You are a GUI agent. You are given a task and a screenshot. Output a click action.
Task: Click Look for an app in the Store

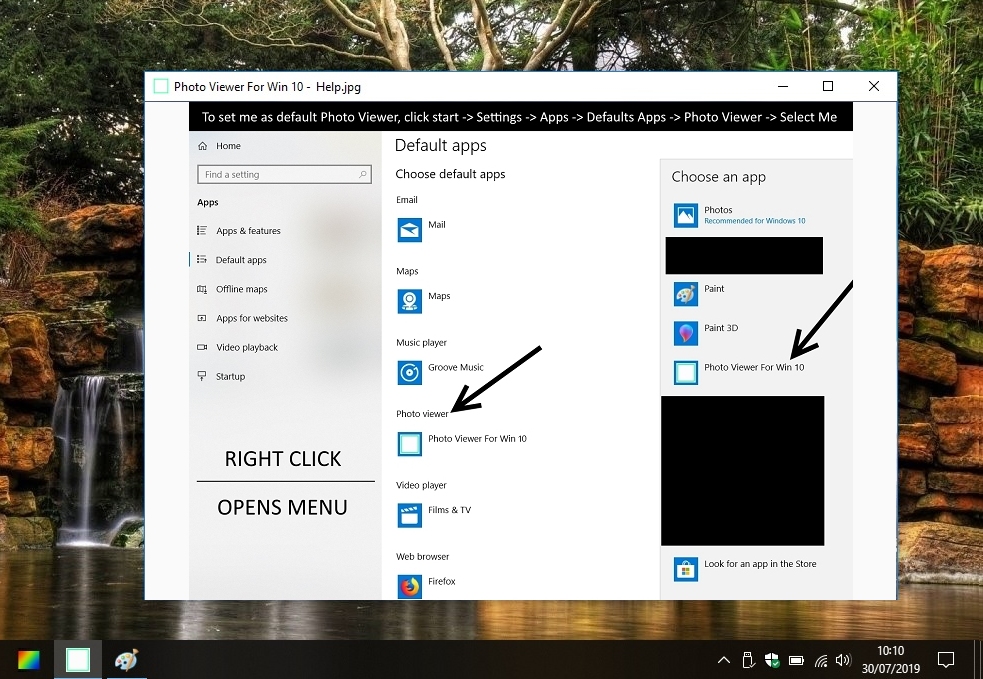coord(745,569)
